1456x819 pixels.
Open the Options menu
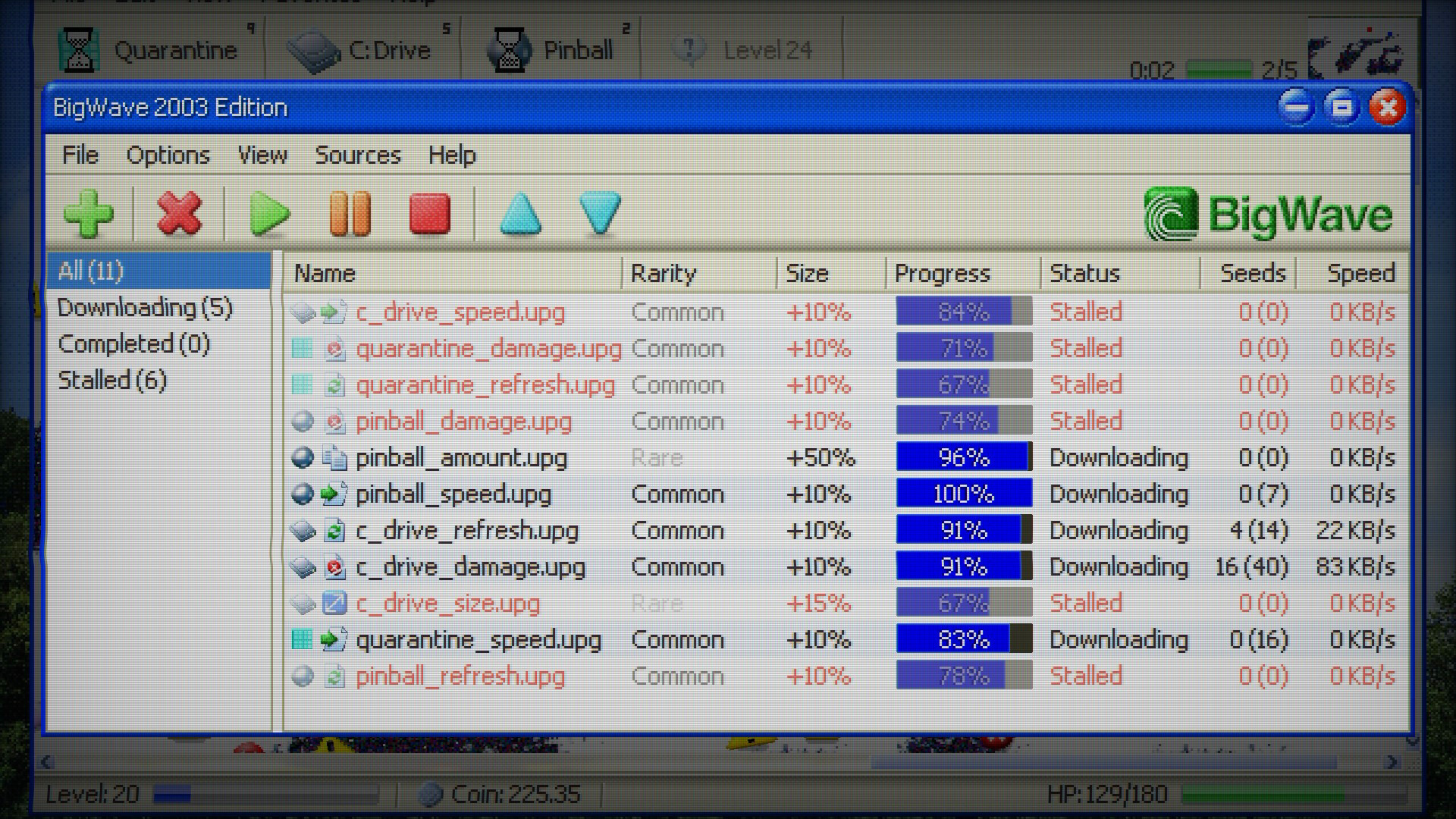click(x=168, y=155)
